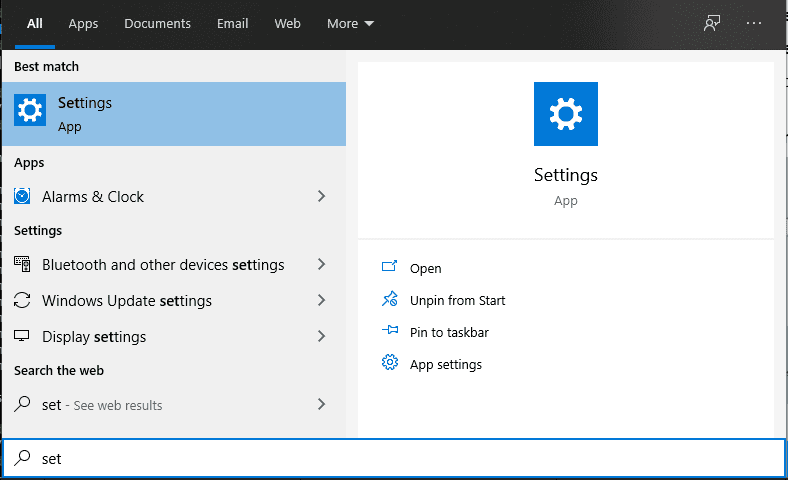Screen dimensions: 788x480
Task: Switch to the Email tab
Action: [x=233, y=24]
